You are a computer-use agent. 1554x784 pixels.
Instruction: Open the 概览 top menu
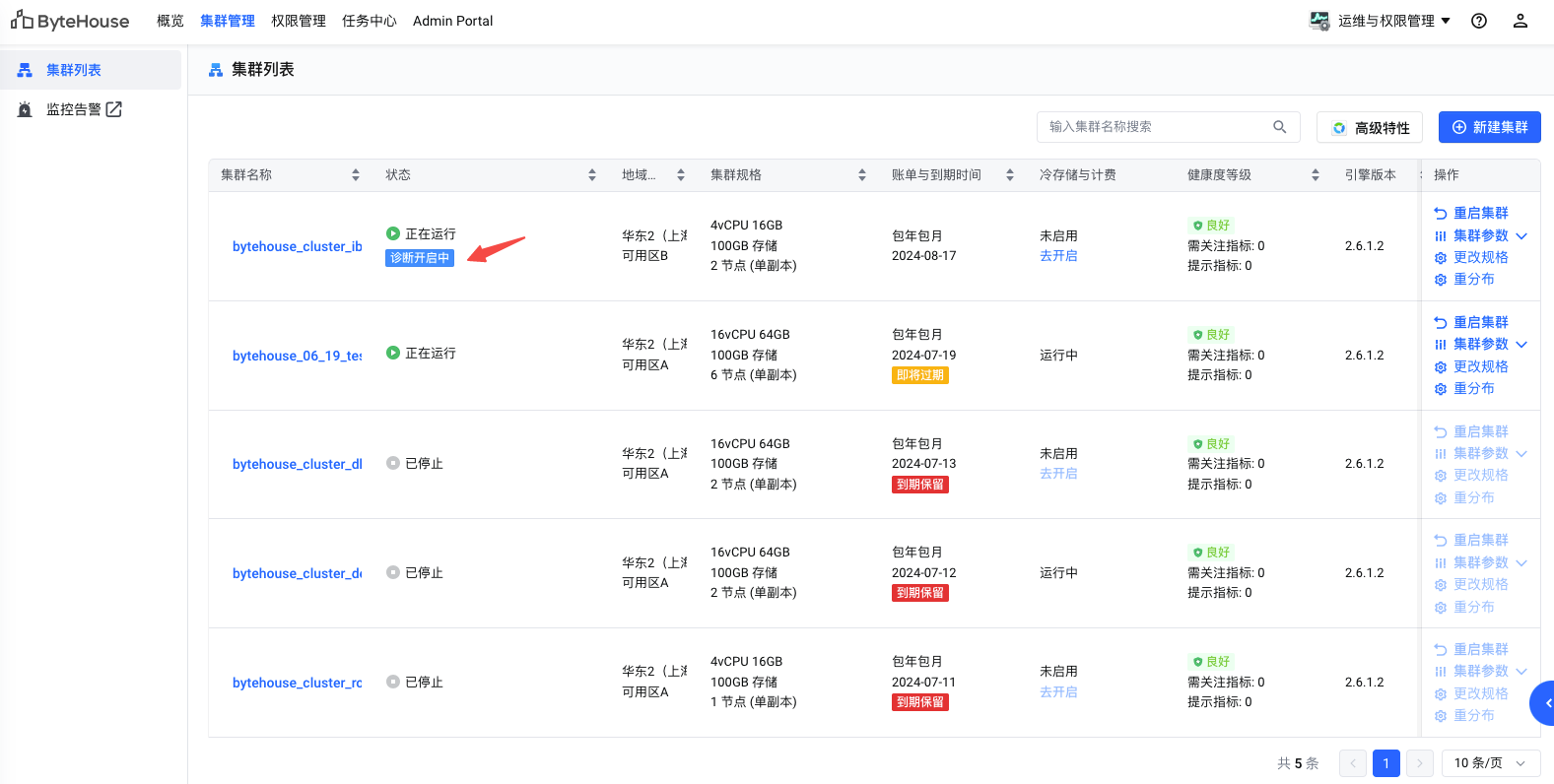170,21
